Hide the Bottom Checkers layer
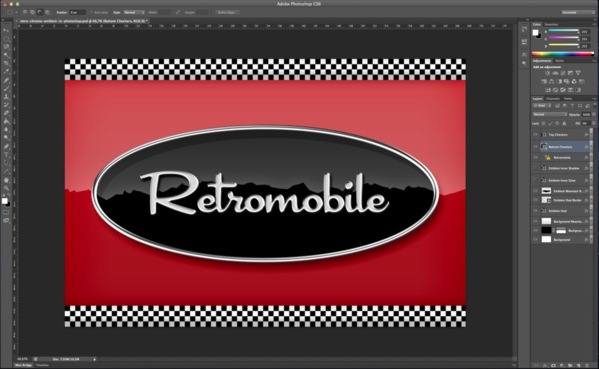The width and height of the screenshot is (599, 369). (x=535, y=147)
